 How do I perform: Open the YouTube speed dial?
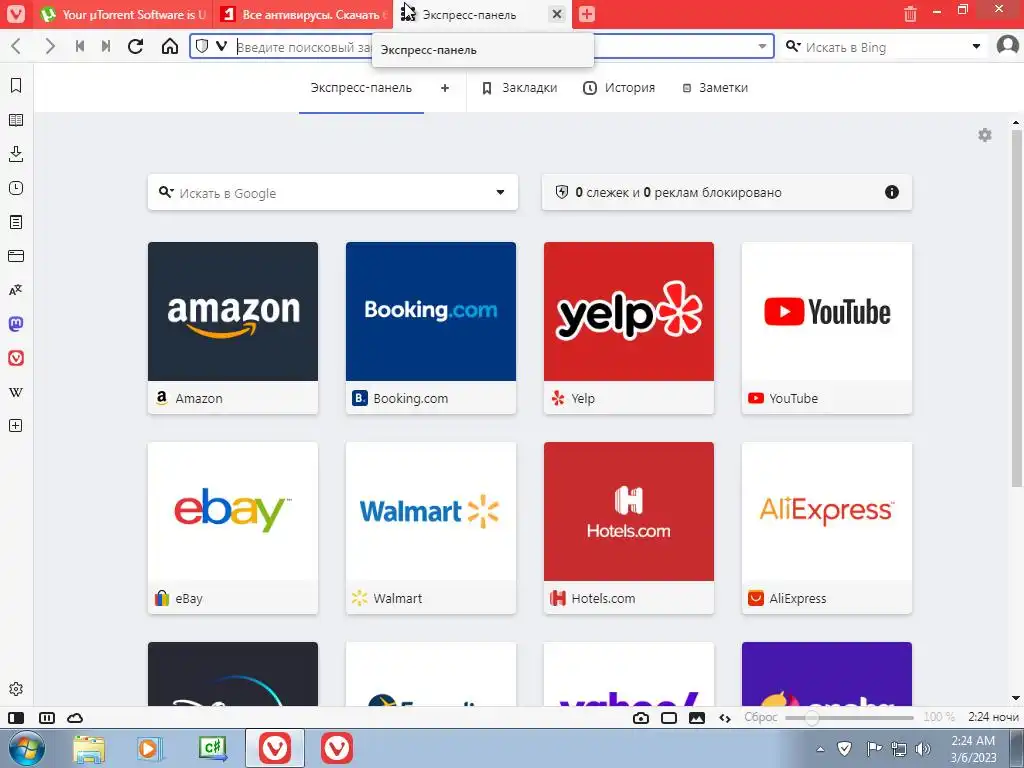(x=827, y=328)
